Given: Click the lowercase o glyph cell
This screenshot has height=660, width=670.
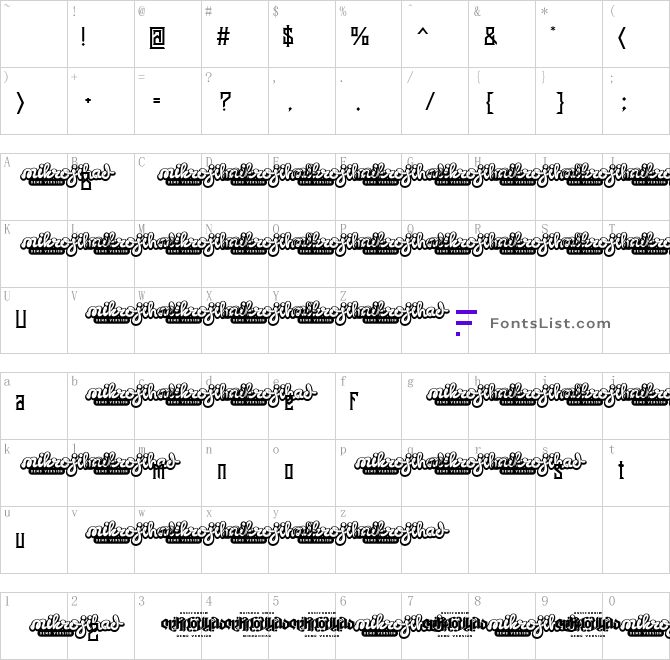Looking at the screenshot, I should (288, 470).
